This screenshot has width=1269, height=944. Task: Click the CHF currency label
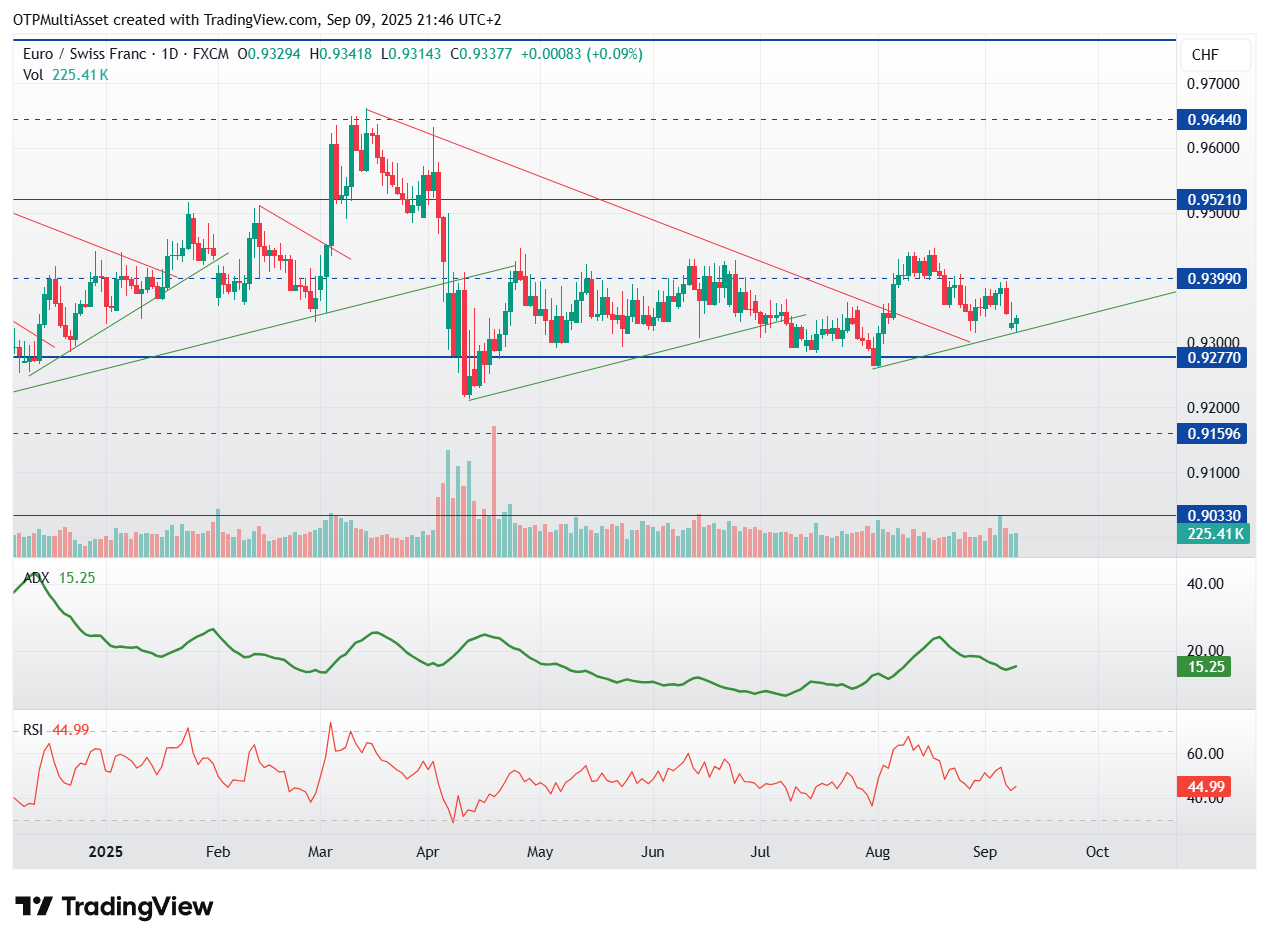point(1214,55)
